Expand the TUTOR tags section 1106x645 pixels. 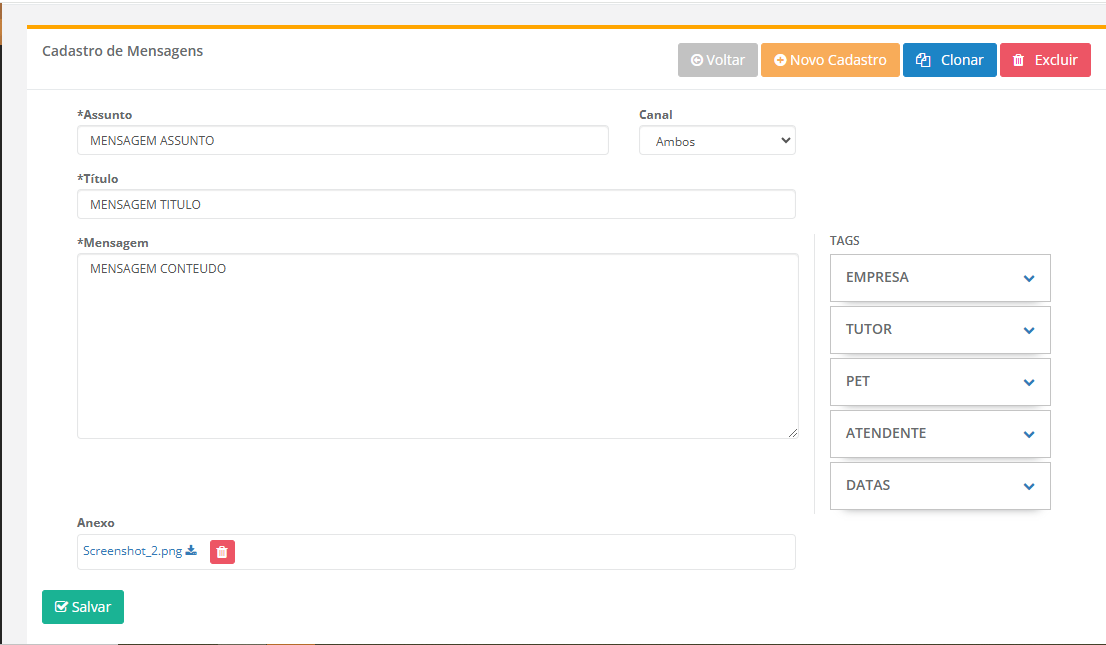pyautogui.click(x=940, y=330)
